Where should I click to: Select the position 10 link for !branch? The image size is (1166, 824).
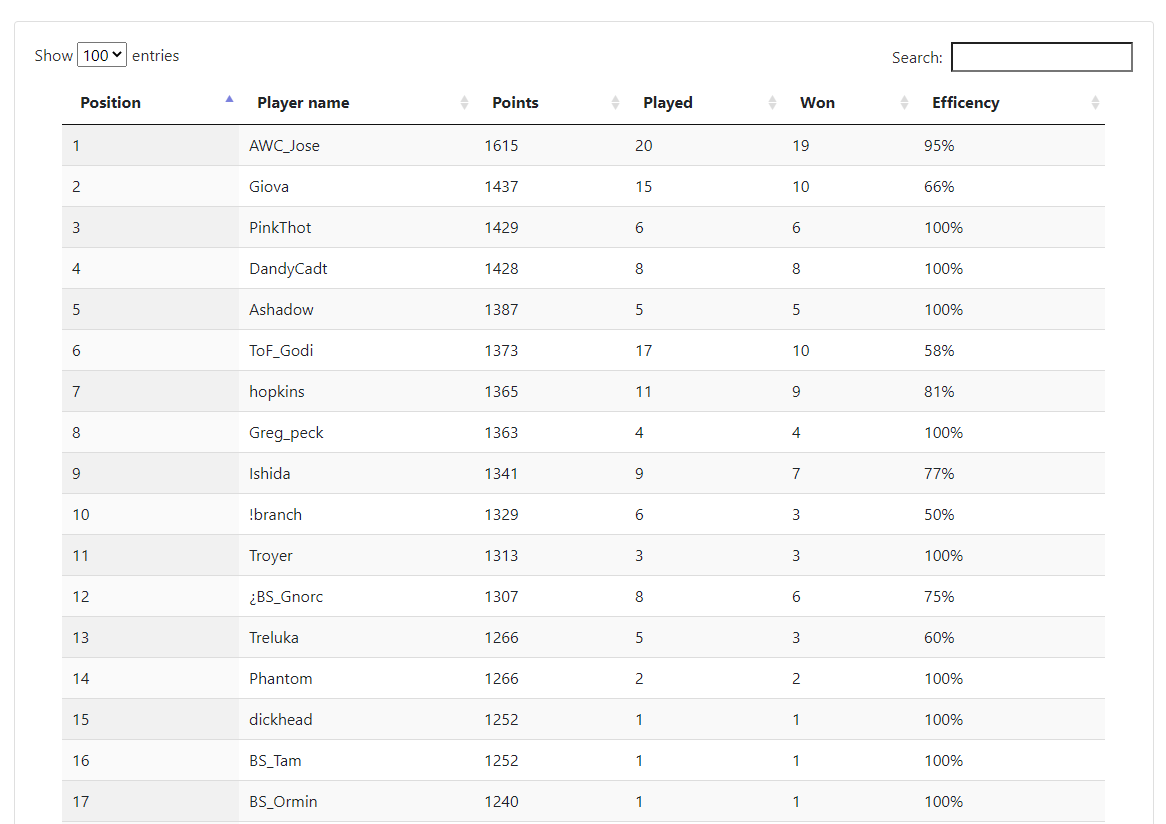coord(80,514)
